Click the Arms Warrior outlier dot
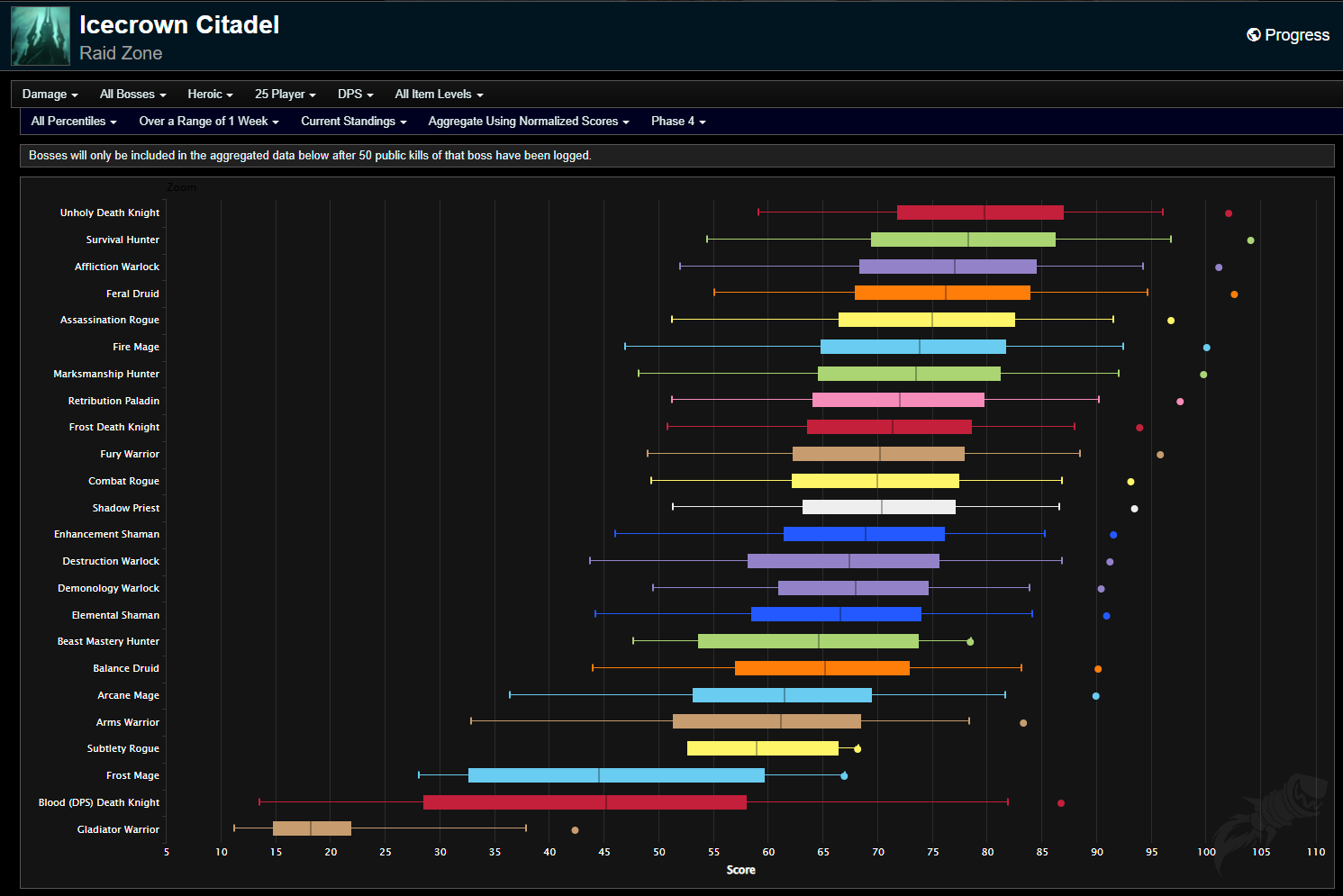The height and width of the screenshot is (896, 1343). click(x=1023, y=723)
